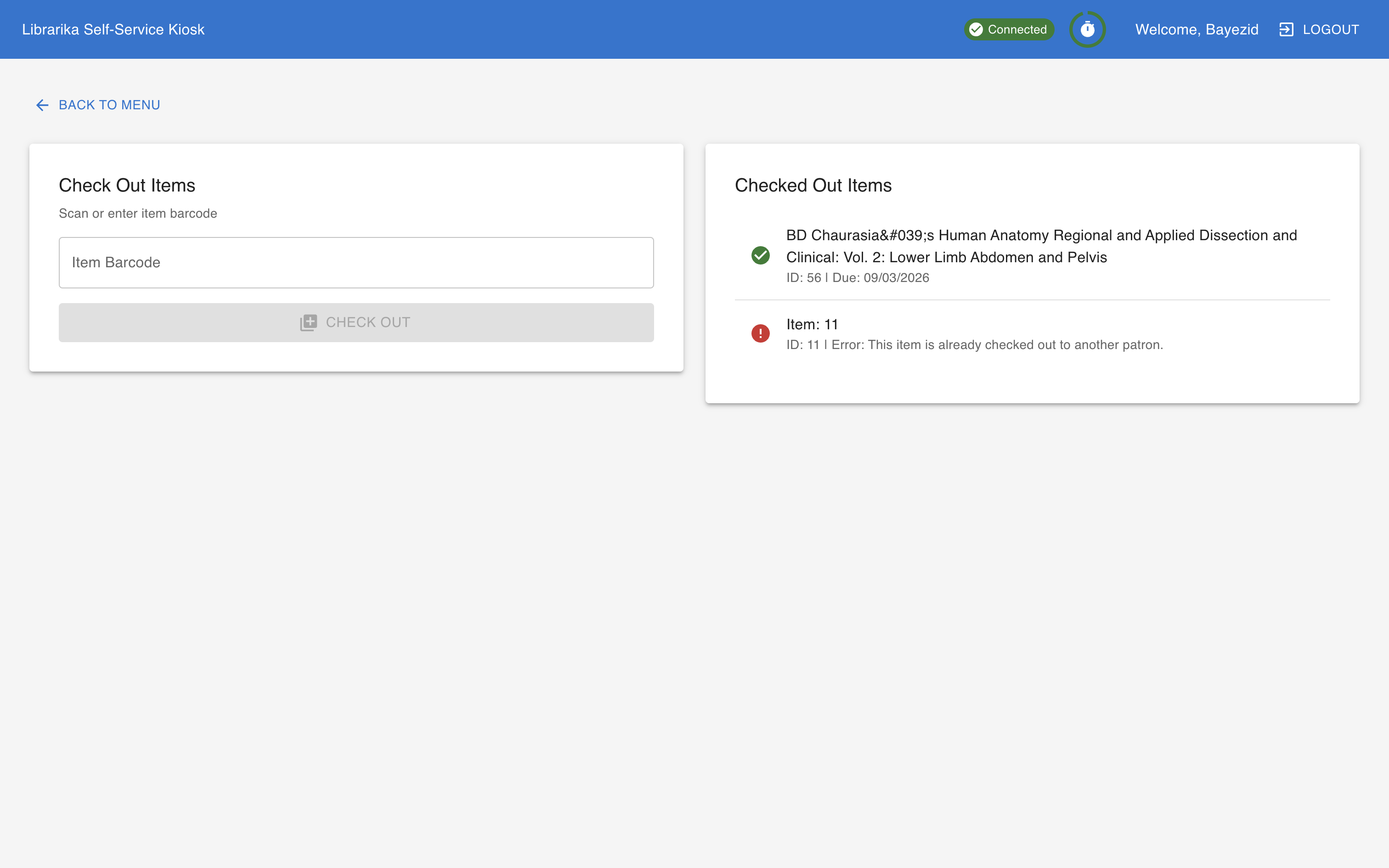1389x868 pixels.
Task: Click the logout door-arrow icon
Action: coord(1286,29)
